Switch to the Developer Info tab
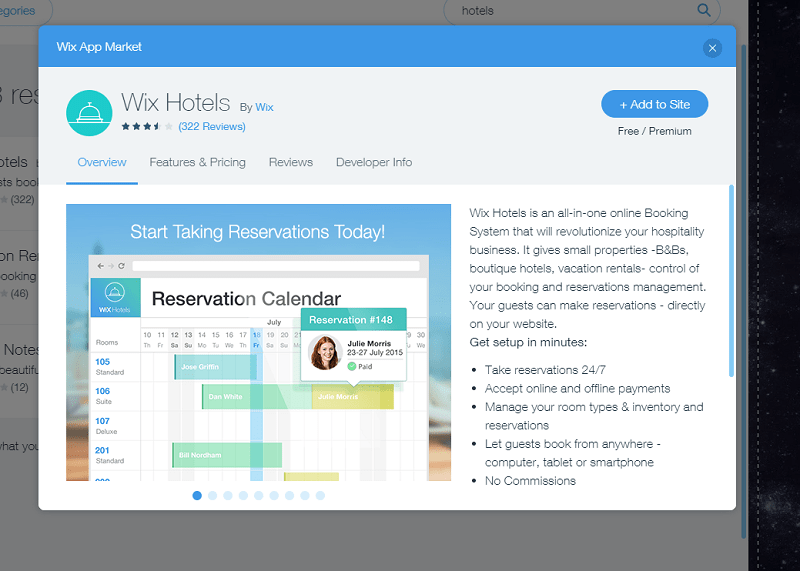Viewport: 800px width, 571px height. coord(374,162)
